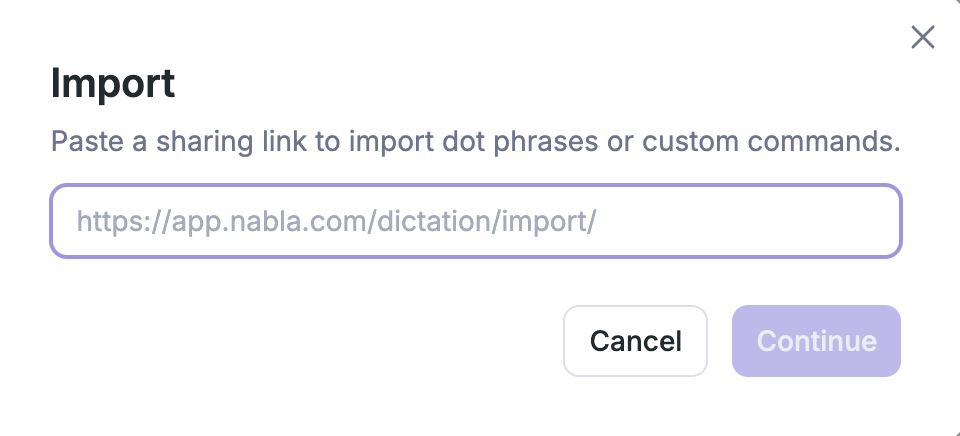Image resolution: width=960 pixels, height=436 pixels.
Task: Tap the white Cancel button
Action: tap(635, 341)
